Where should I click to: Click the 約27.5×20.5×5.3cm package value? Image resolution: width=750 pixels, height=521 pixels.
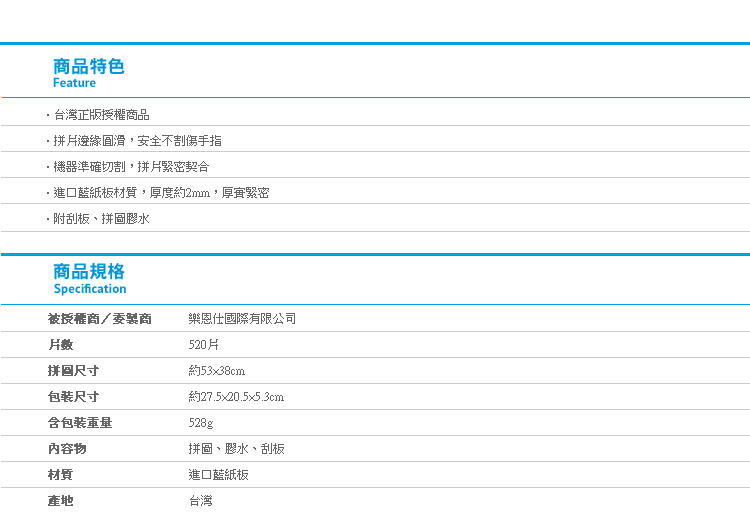pyautogui.click(x=236, y=397)
